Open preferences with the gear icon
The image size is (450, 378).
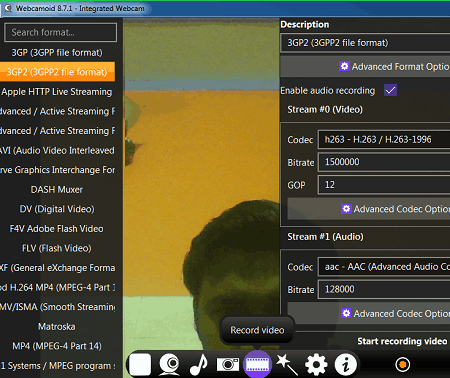316,364
